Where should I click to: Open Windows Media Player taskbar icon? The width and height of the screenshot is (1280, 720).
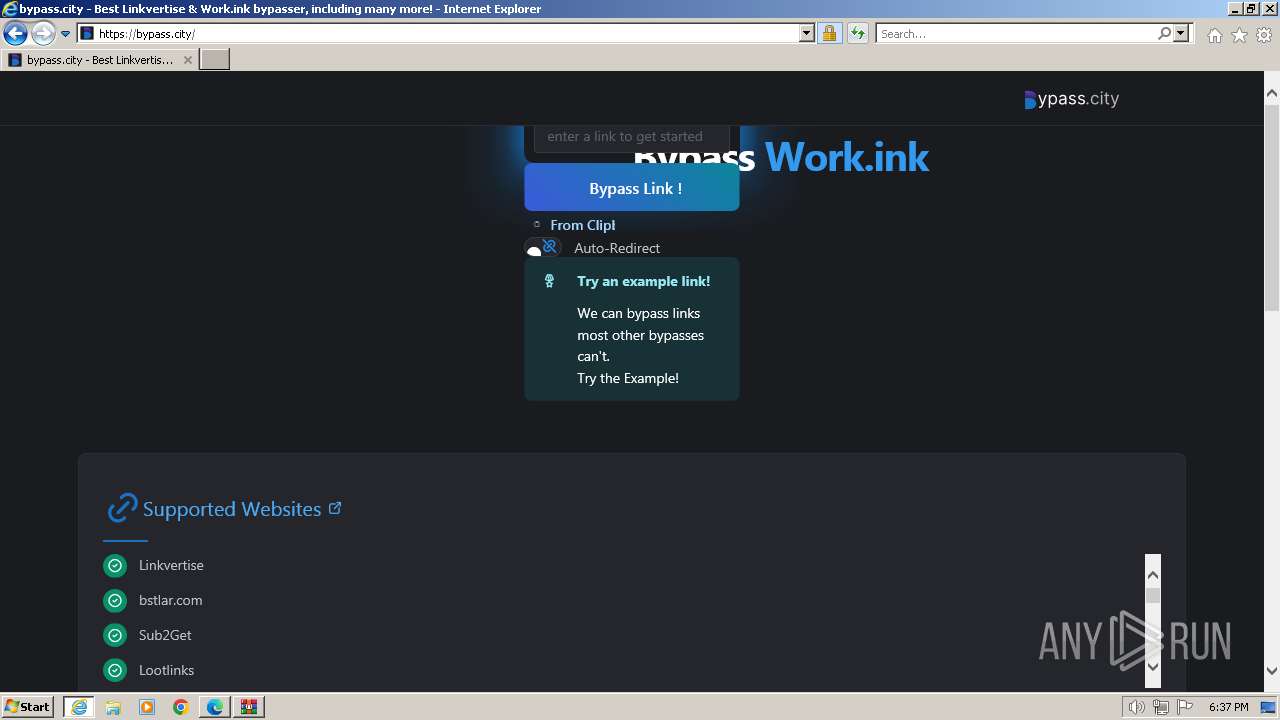[x=147, y=707]
